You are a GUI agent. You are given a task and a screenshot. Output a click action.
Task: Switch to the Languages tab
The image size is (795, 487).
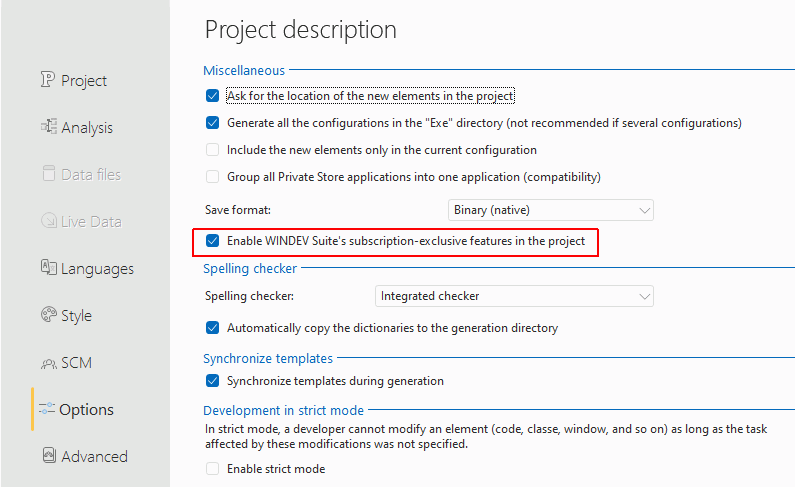(x=97, y=268)
